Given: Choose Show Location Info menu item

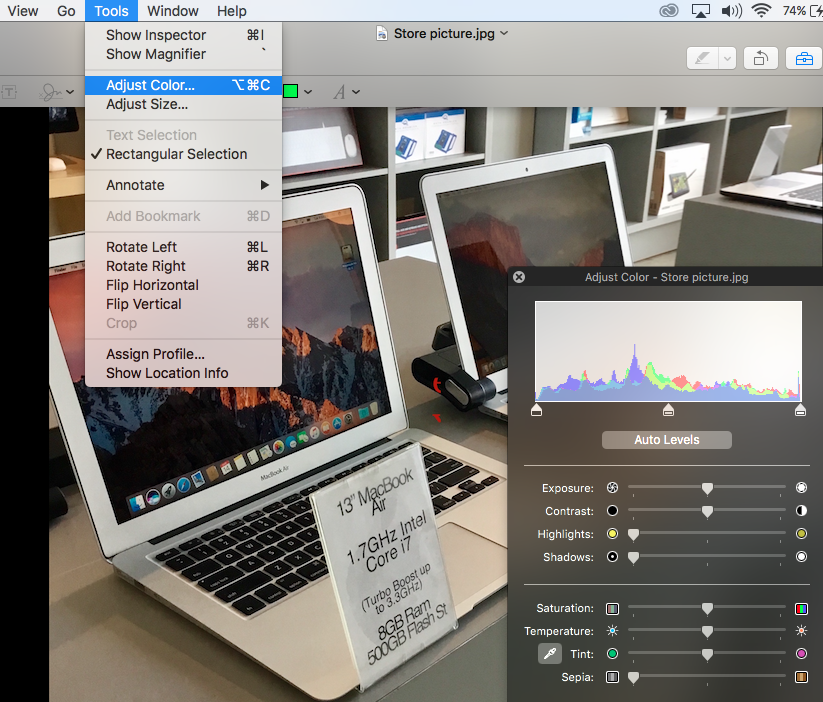Looking at the screenshot, I should tap(183, 373).
